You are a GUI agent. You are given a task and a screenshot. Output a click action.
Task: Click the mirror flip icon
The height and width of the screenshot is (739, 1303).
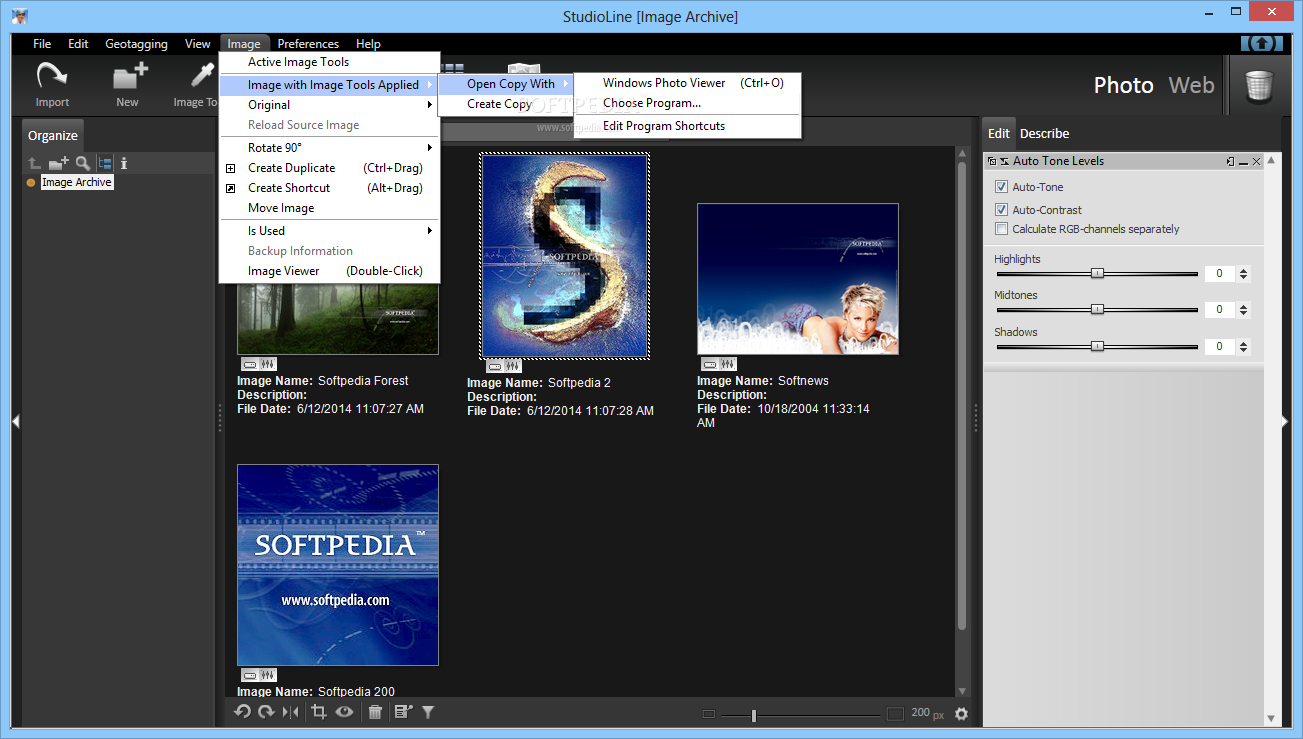(x=290, y=712)
